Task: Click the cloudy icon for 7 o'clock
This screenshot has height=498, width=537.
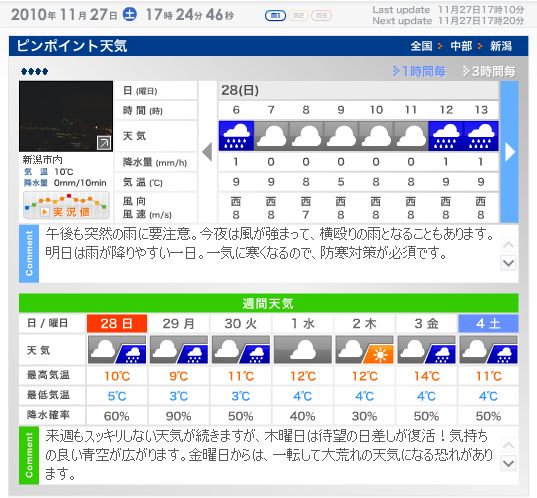Action: (x=271, y=136)
